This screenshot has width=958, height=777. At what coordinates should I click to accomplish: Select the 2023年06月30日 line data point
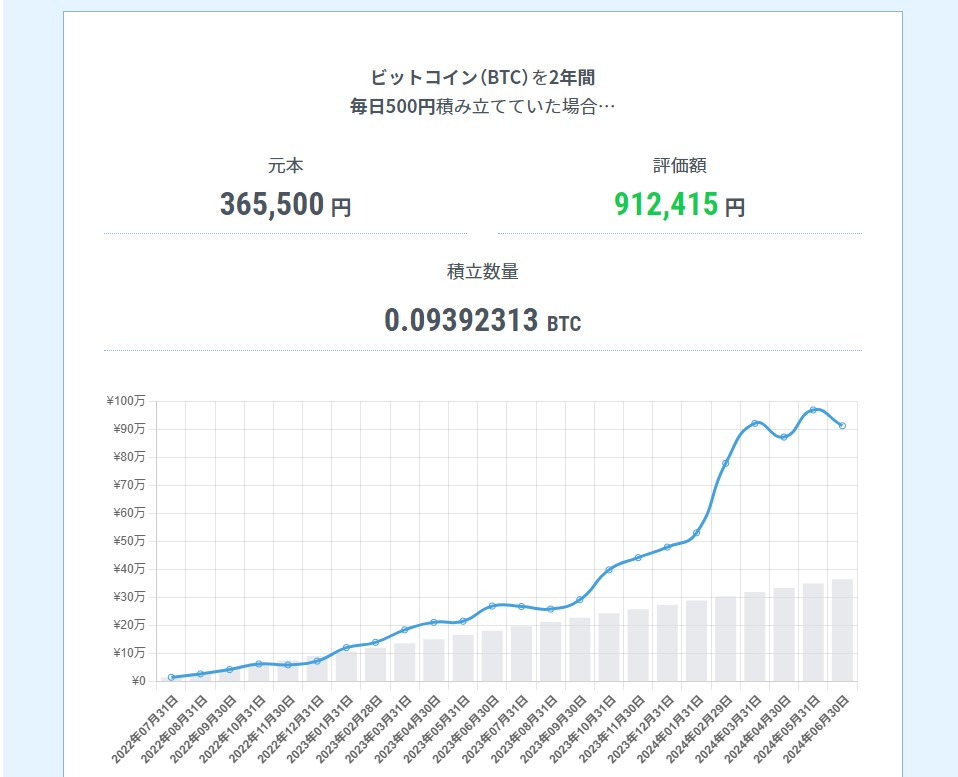pyautogui.click(x=492, y=606)
